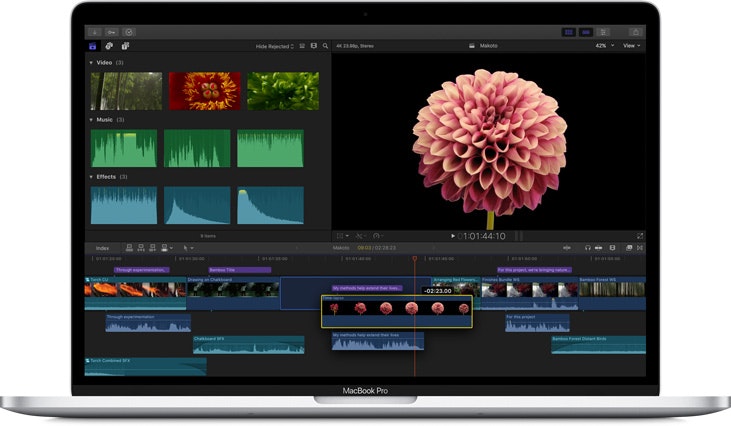This screenshot has height=426, width=731.
Task: Open the timeline Index
Action: pyautogui.click(x=102, y=248)
